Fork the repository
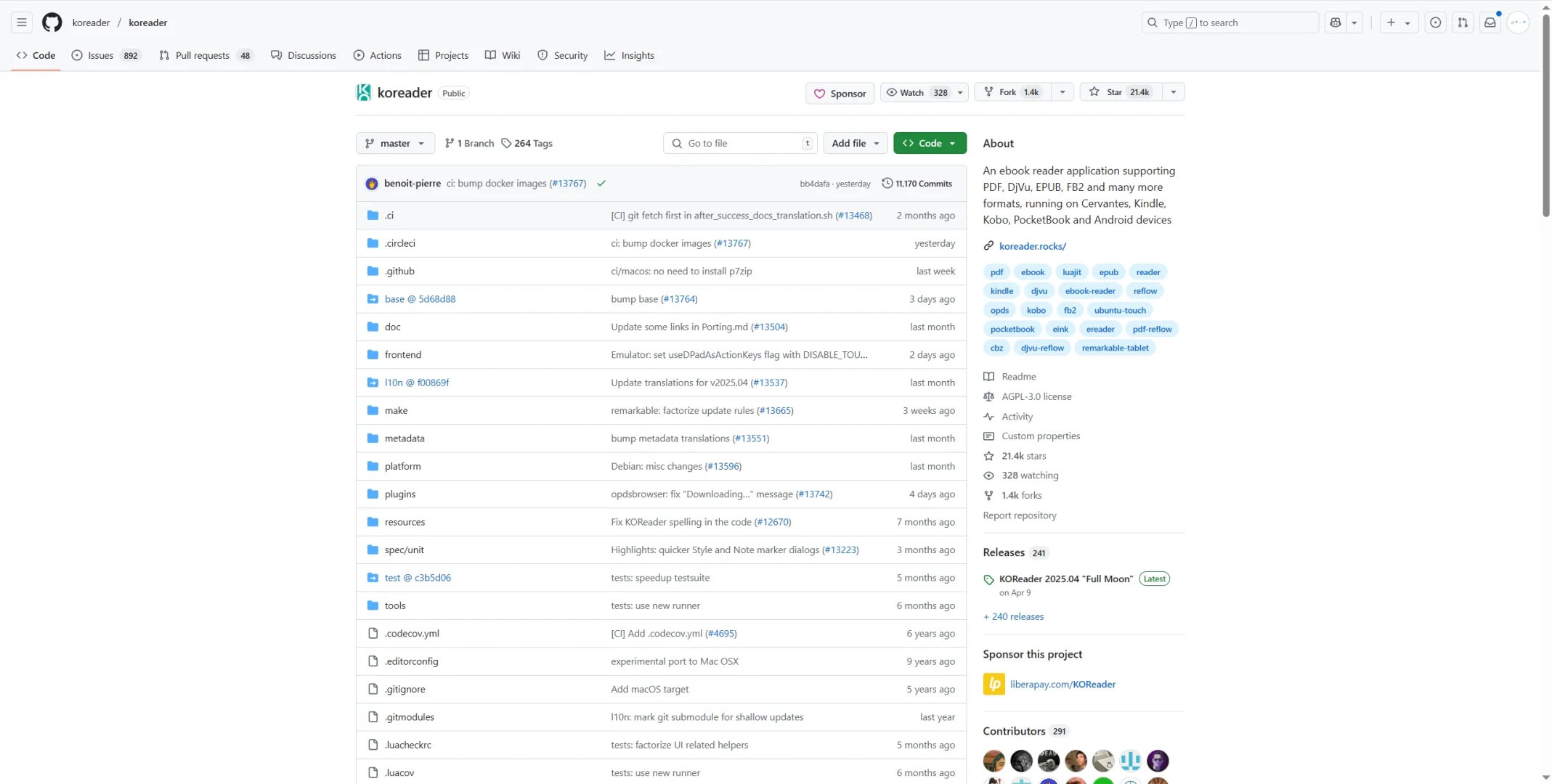Image resolution: width=1552 pixels, height=784 pixels. pyautogui.click(x=1013, y=92)
